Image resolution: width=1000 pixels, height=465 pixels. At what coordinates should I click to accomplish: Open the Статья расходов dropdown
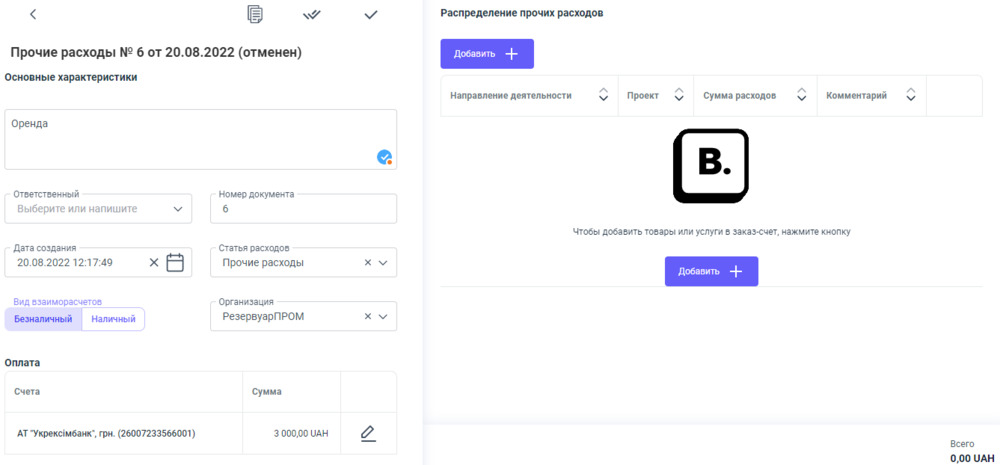coord(383,263)
